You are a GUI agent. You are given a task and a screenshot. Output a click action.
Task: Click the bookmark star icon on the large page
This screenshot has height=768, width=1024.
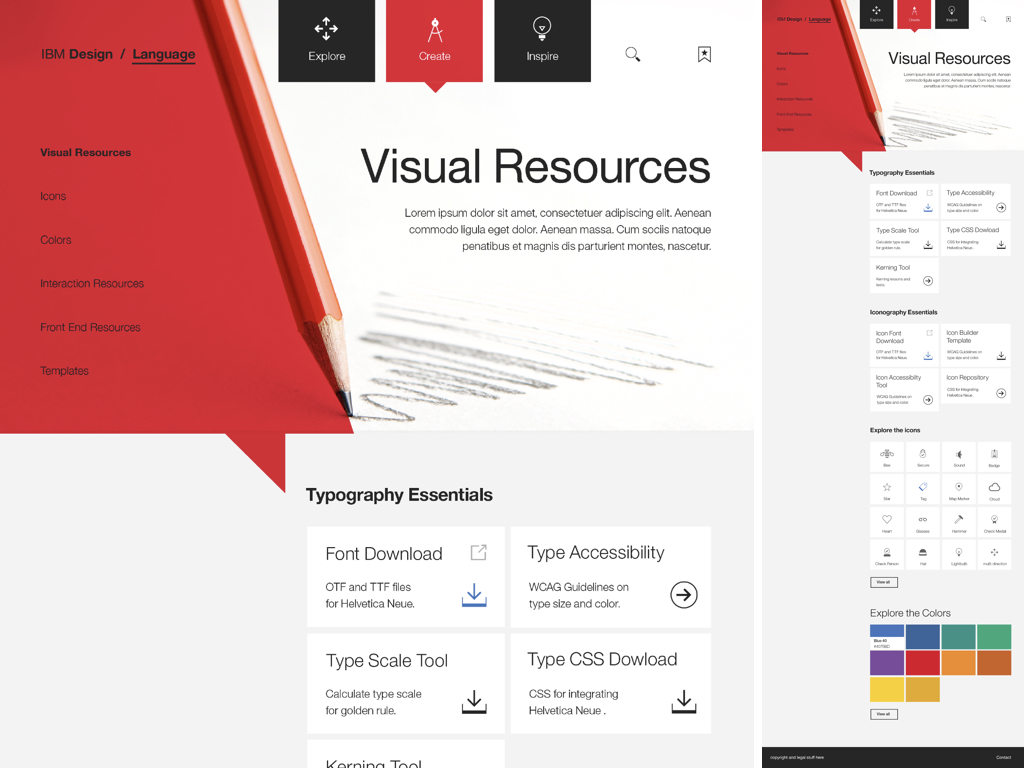click(x=704, y=54)
